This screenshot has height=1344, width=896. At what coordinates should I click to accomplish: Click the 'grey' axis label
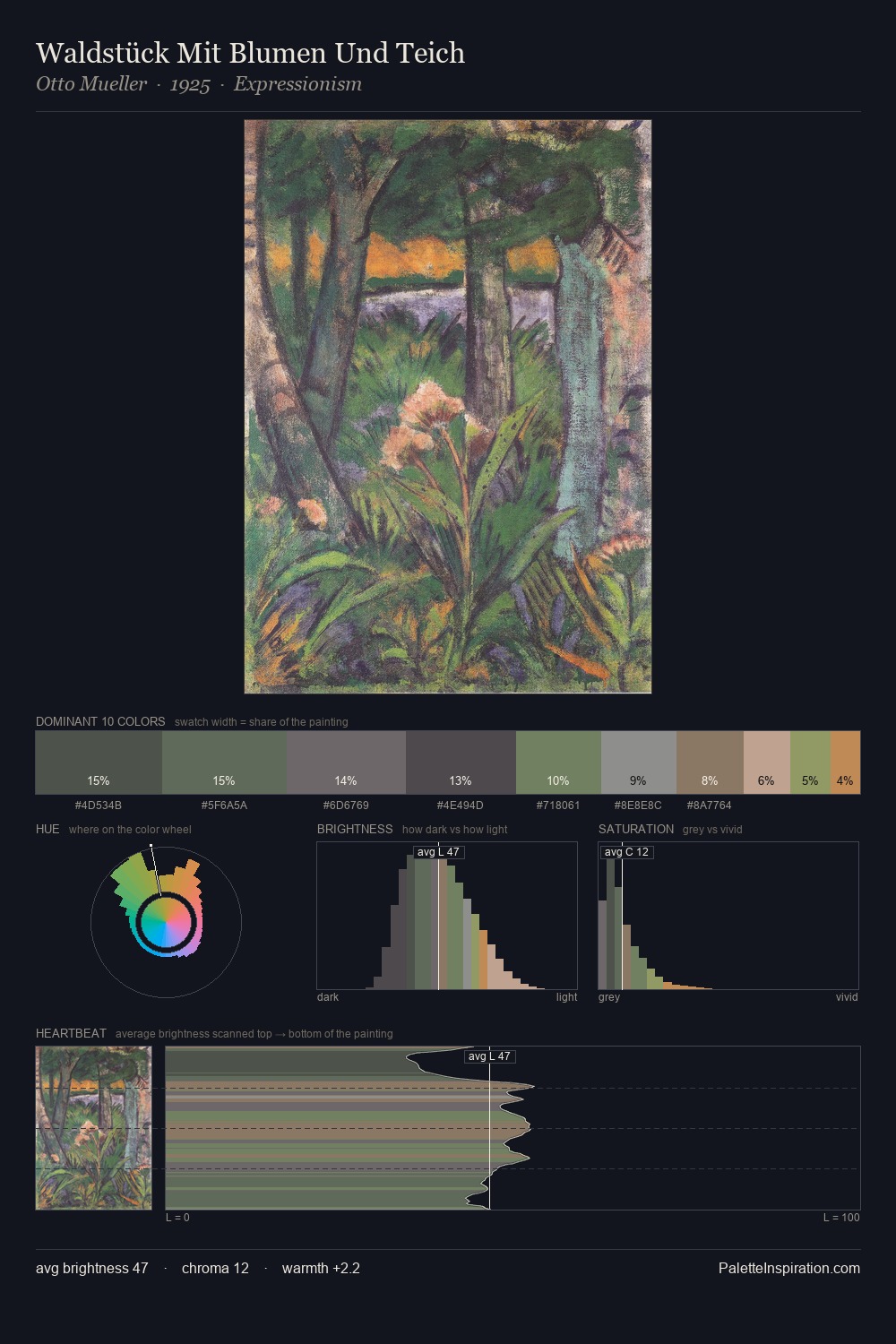click(609, 997)
